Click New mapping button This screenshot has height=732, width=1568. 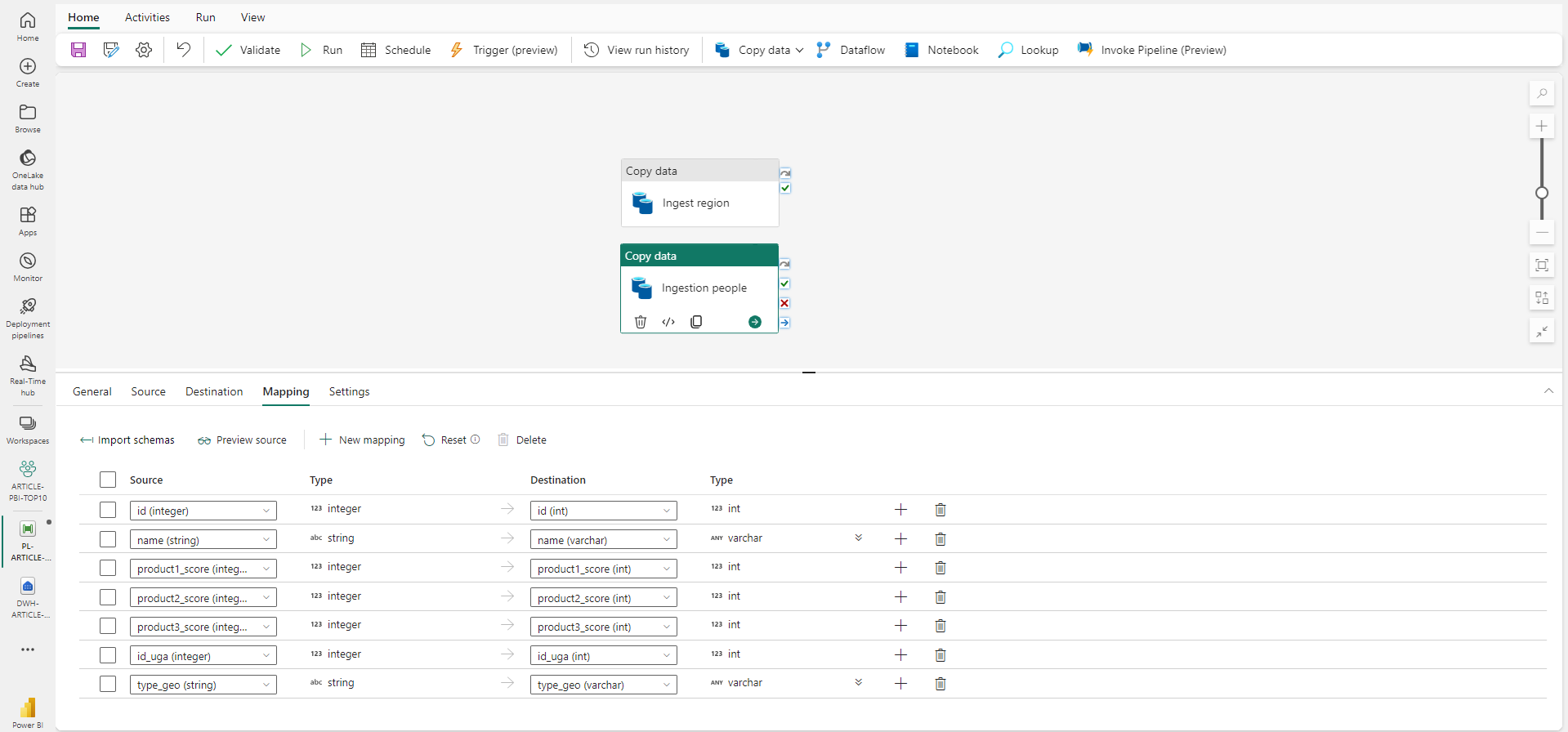click(362, 440)
